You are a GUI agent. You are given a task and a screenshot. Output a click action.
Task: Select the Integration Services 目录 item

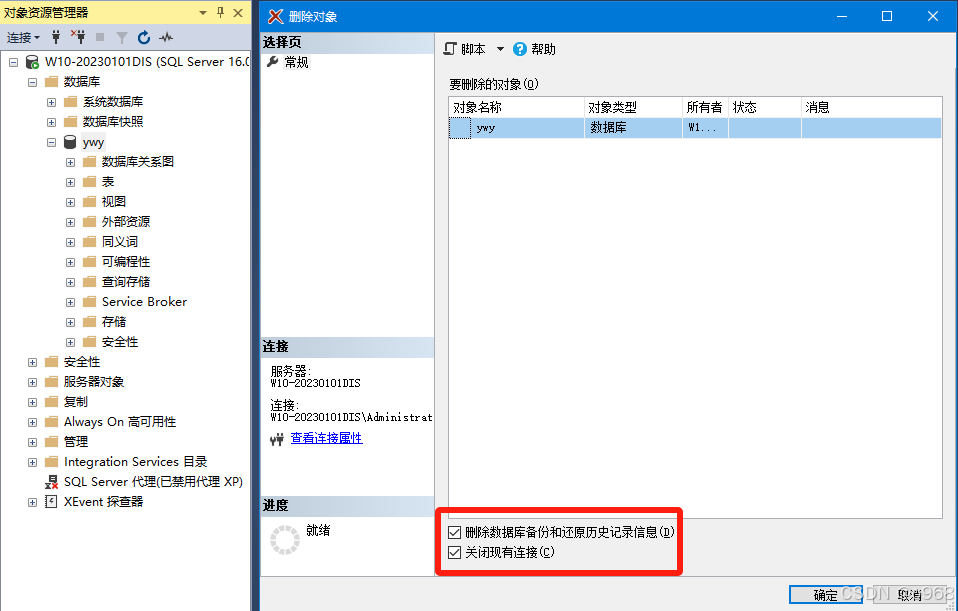[x=136, y=462]
